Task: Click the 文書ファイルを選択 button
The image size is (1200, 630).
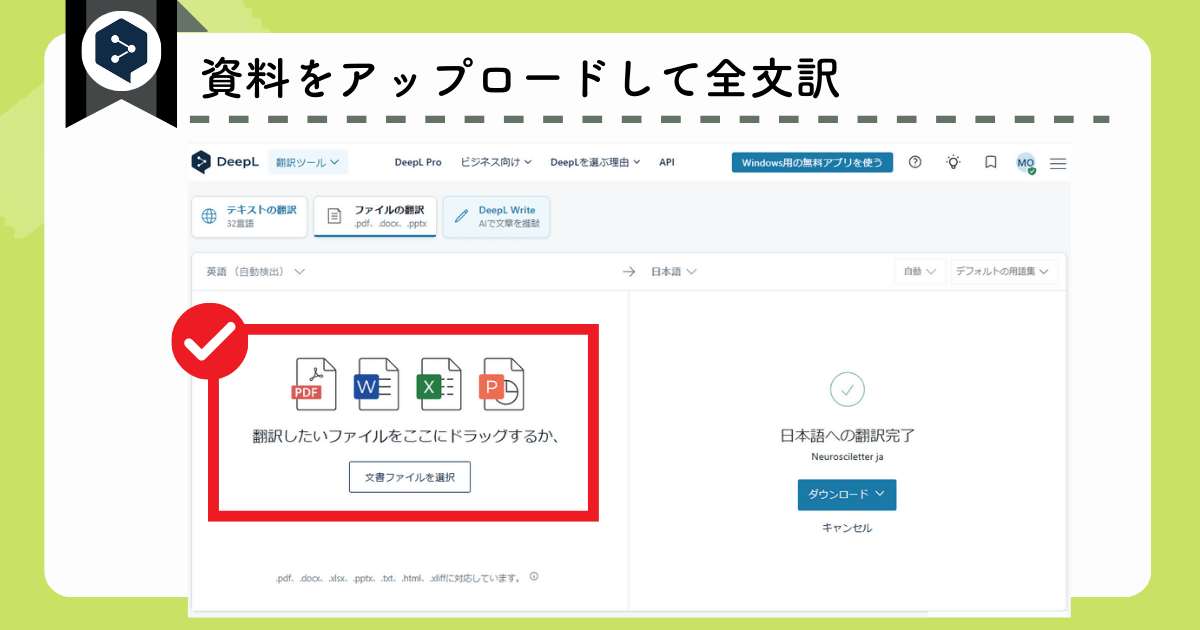Action: [410, 478]
